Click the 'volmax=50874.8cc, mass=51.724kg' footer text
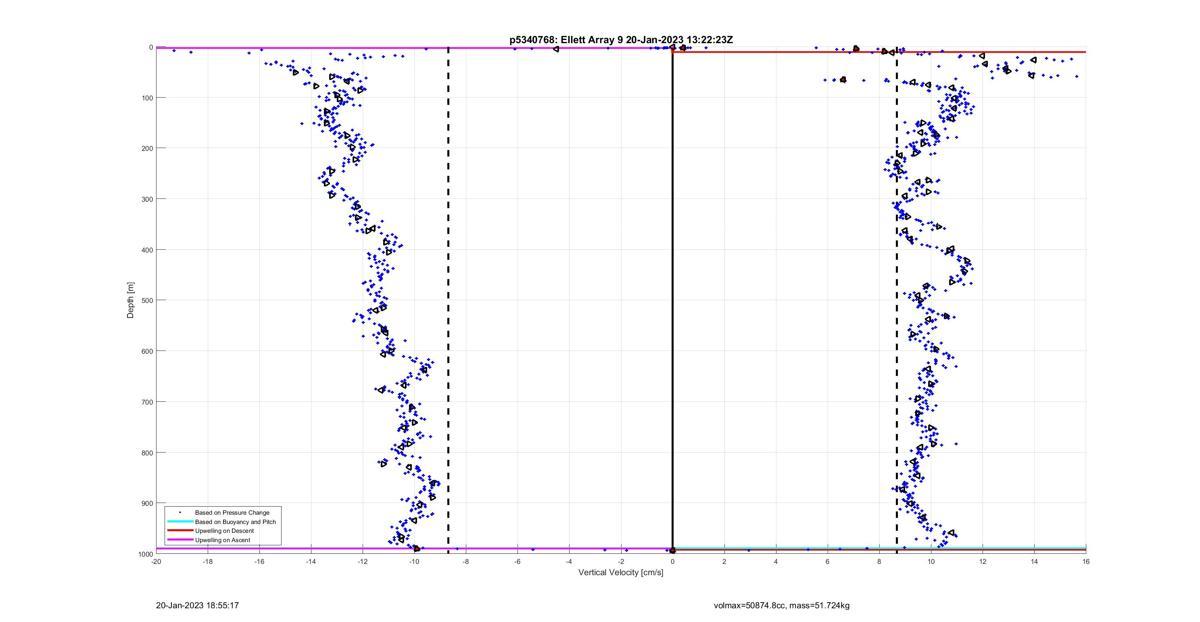This screenshot has height=622, width=1200. pos(782,606)
